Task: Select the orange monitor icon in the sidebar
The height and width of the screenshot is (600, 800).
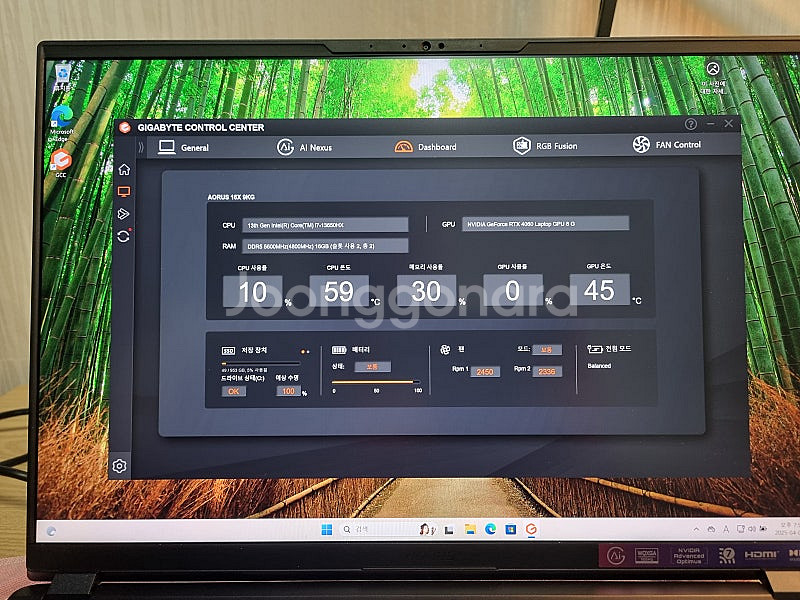Action: pos(123,192)
